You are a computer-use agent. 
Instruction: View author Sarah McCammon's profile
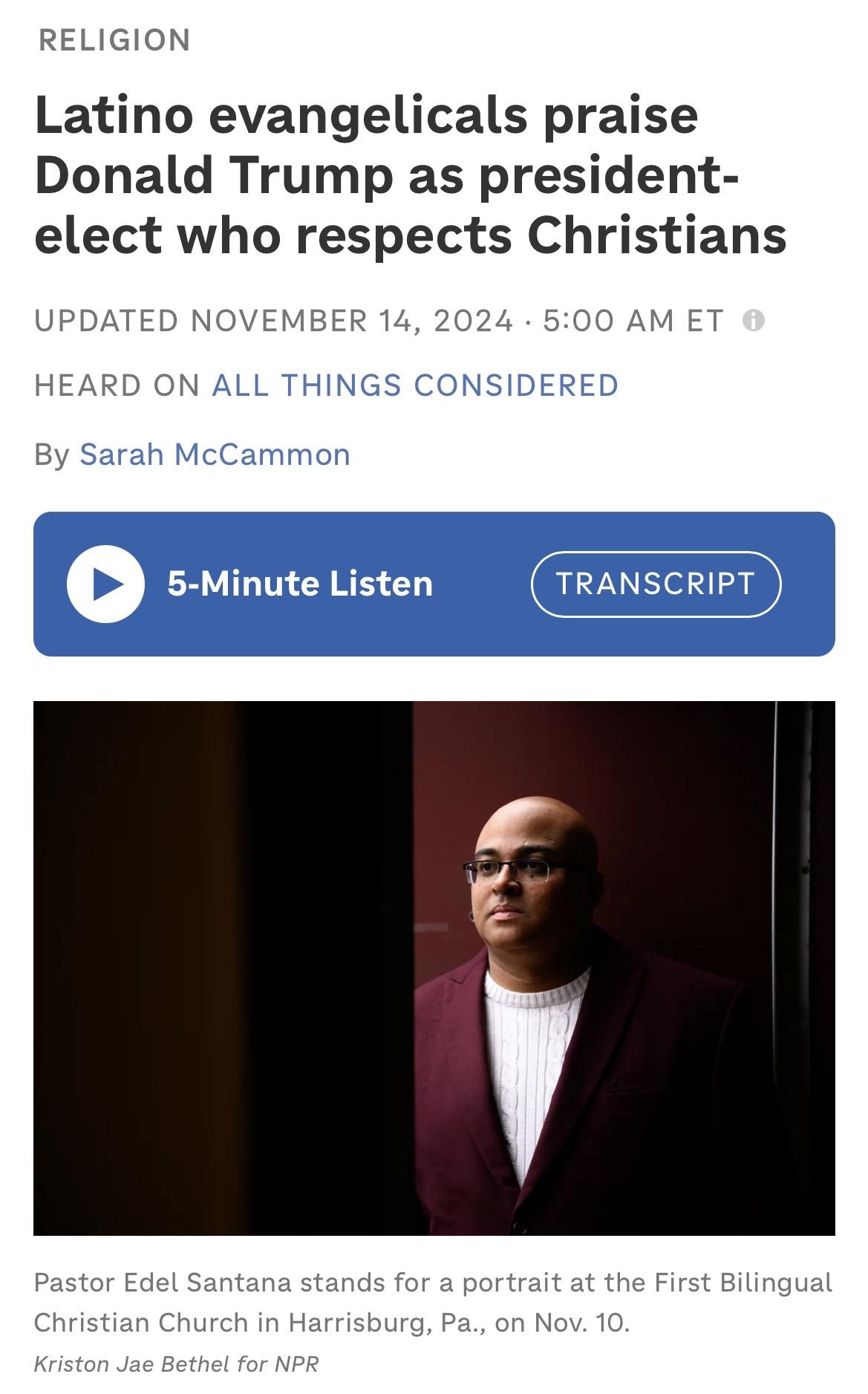215,455
